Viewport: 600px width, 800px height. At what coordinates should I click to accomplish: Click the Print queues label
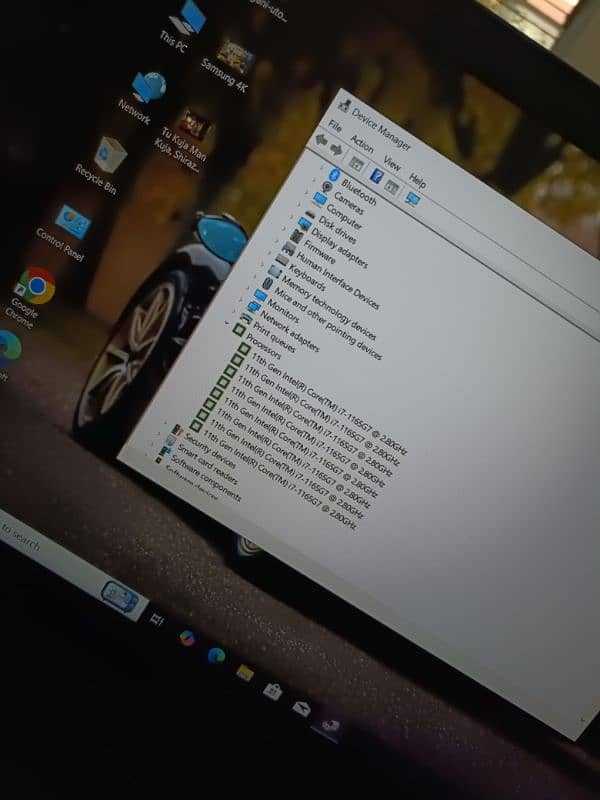pos(274,337)
